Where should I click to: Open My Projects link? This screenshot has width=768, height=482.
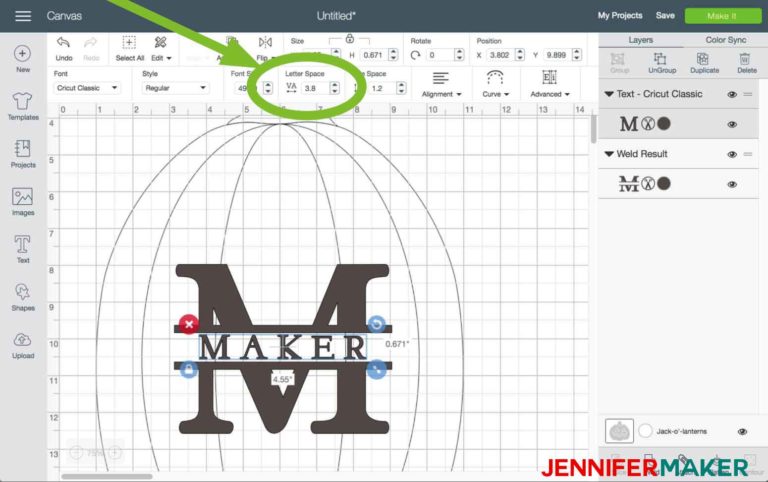tap(620, 16)
